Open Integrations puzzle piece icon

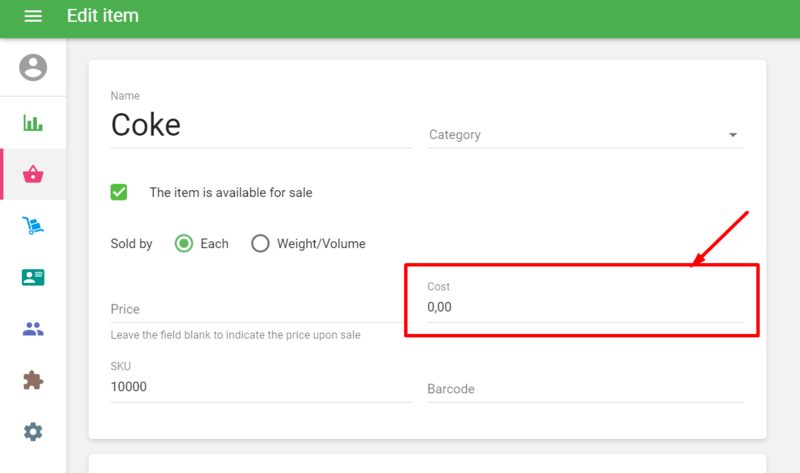pos(33,381)
